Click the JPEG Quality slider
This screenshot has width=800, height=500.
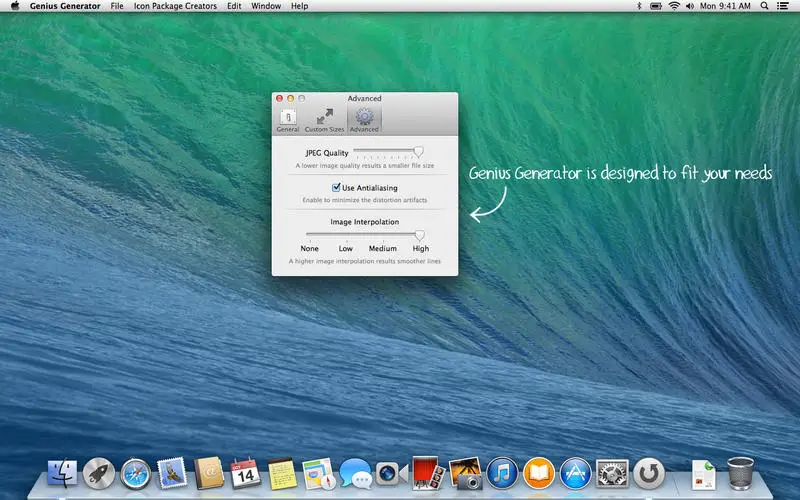pos(388,152)
